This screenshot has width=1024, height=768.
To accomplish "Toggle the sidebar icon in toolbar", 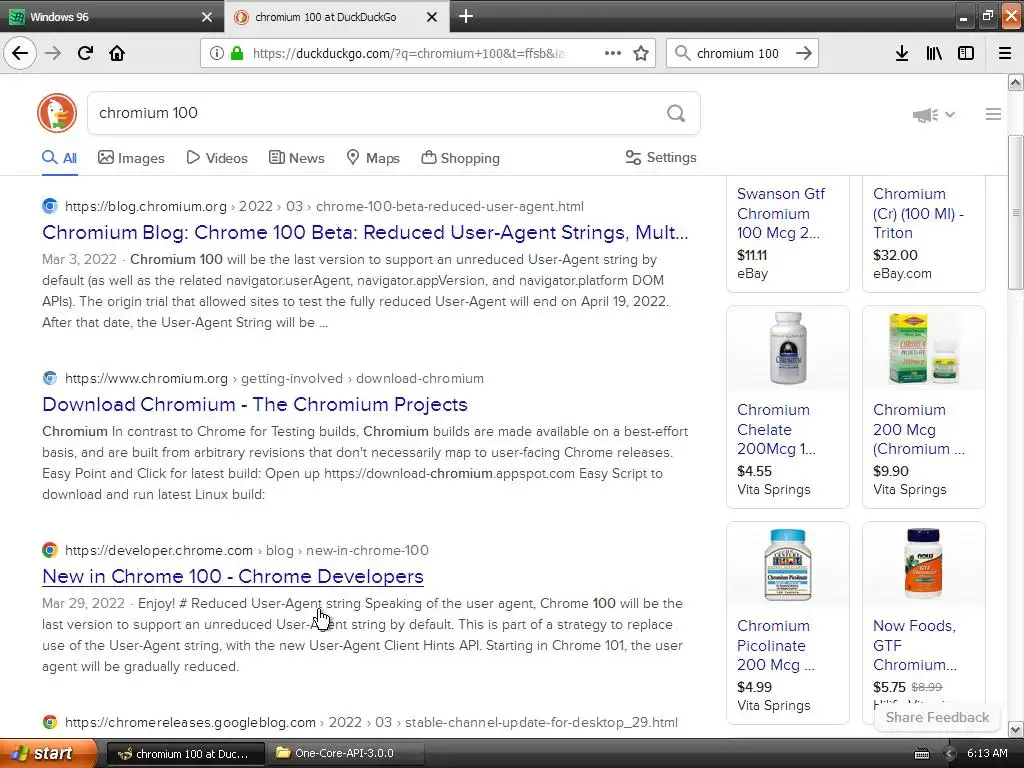I will pyautogui.click(x=966, y=54).
